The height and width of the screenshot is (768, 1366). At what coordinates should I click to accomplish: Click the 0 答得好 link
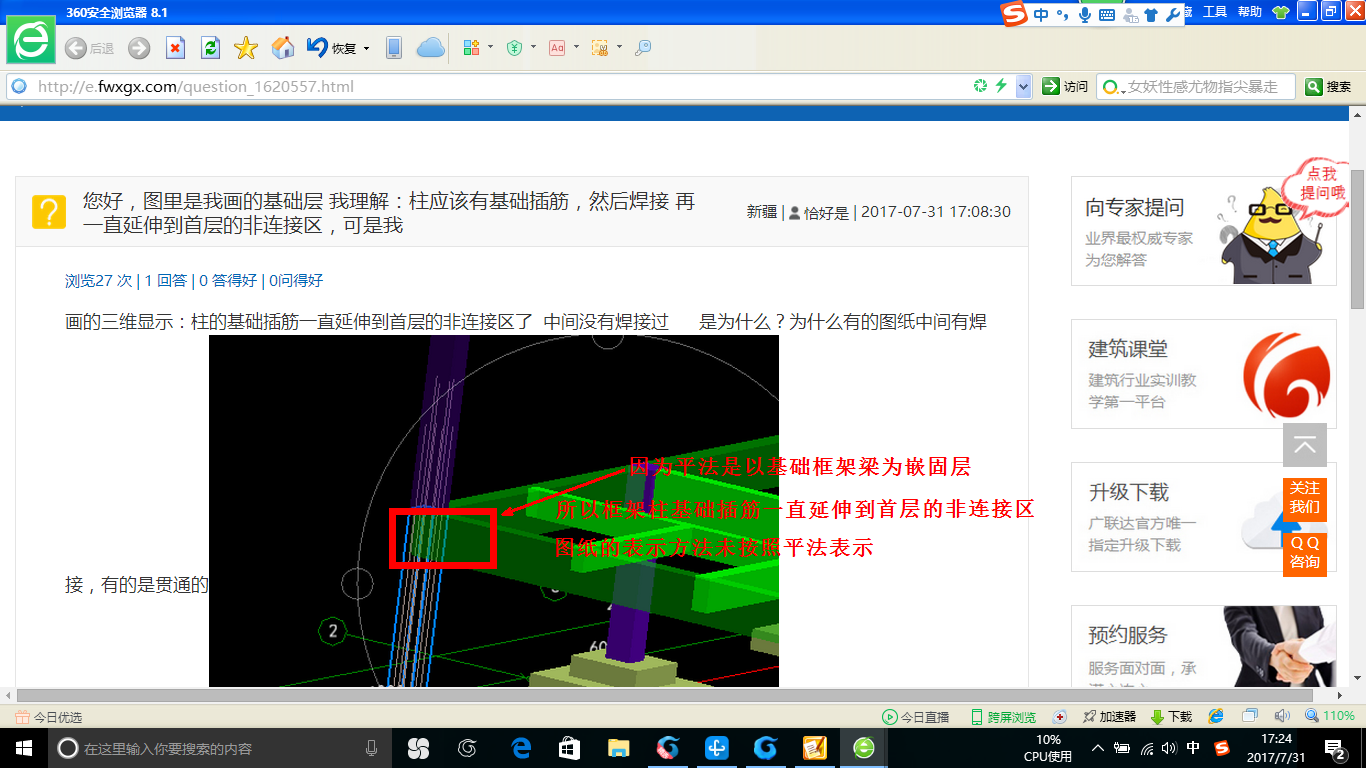(227, 281)
